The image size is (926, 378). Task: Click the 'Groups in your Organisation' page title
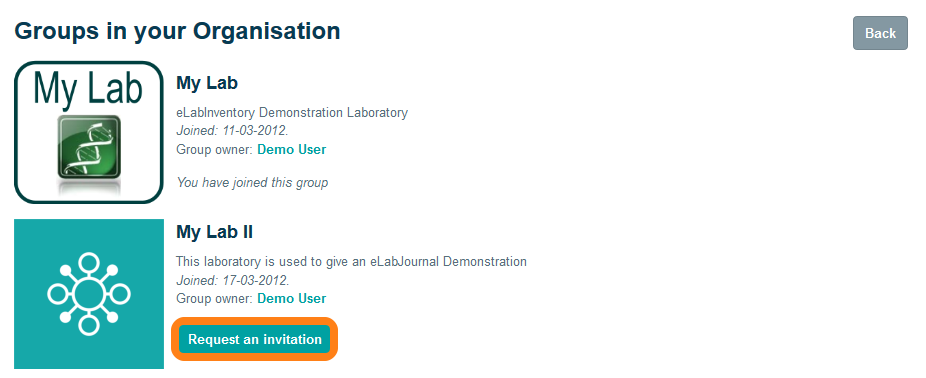(177, 31)
